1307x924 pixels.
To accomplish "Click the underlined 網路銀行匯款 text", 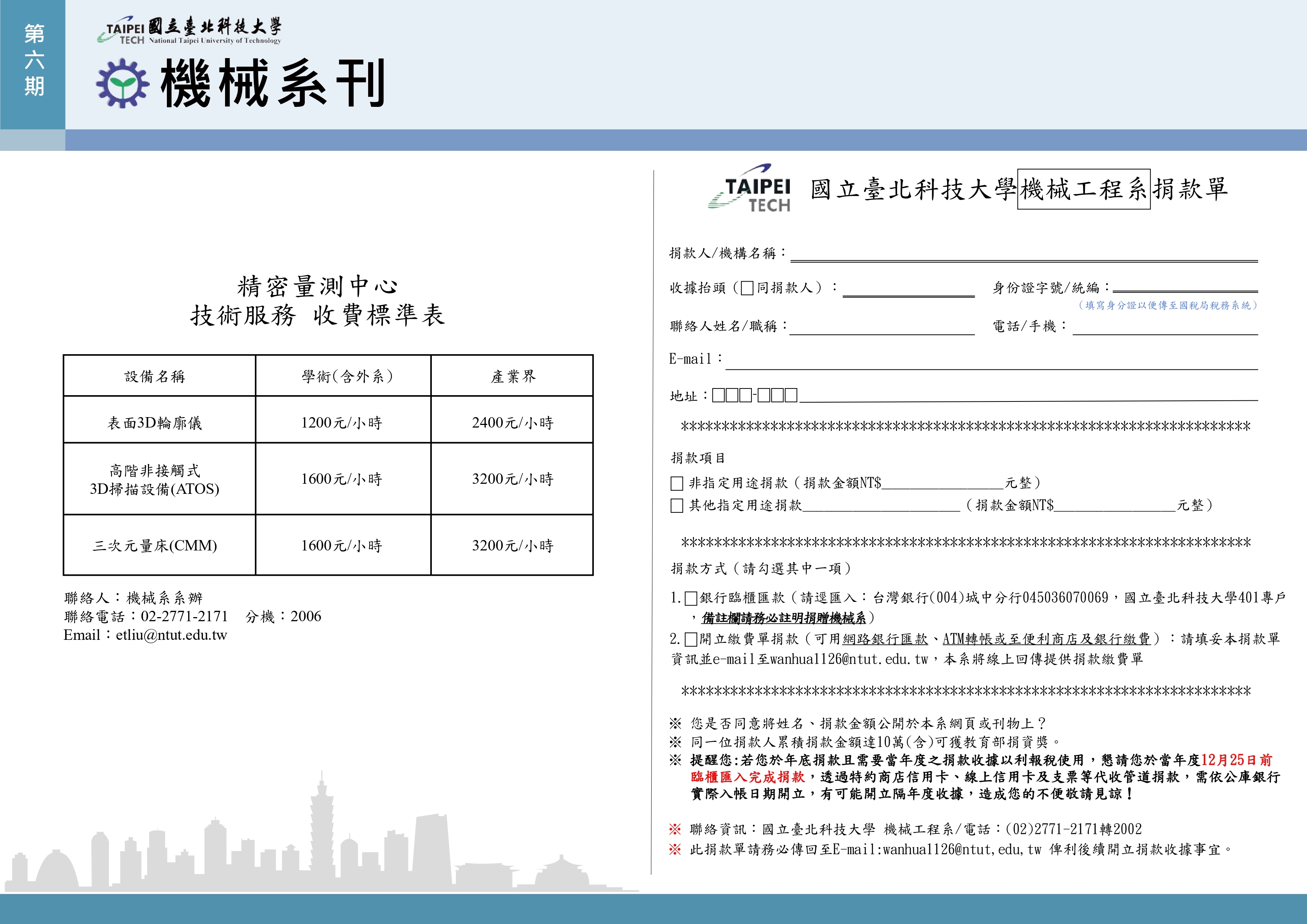I will (x=885, y=639).
